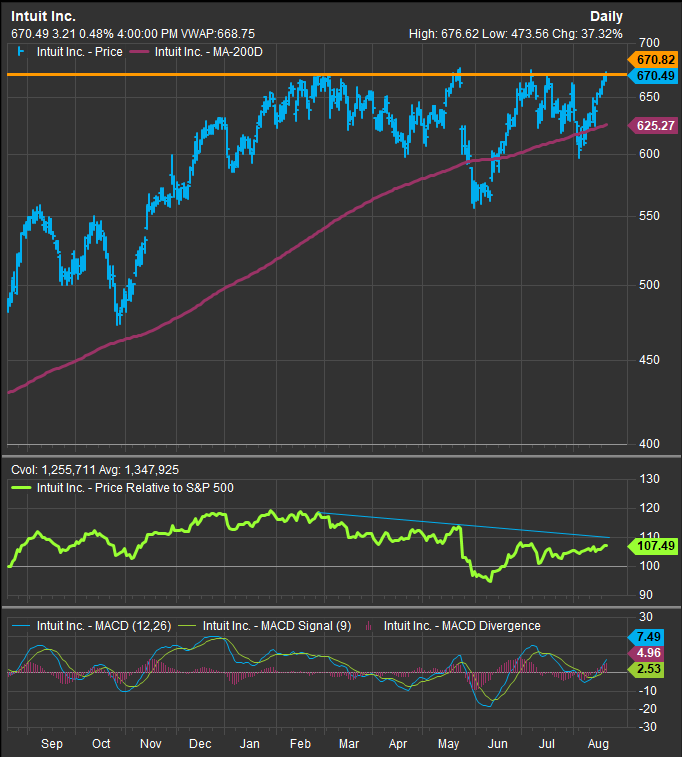
Task: Click the Jul month label
Action: [x=546, y=744]
